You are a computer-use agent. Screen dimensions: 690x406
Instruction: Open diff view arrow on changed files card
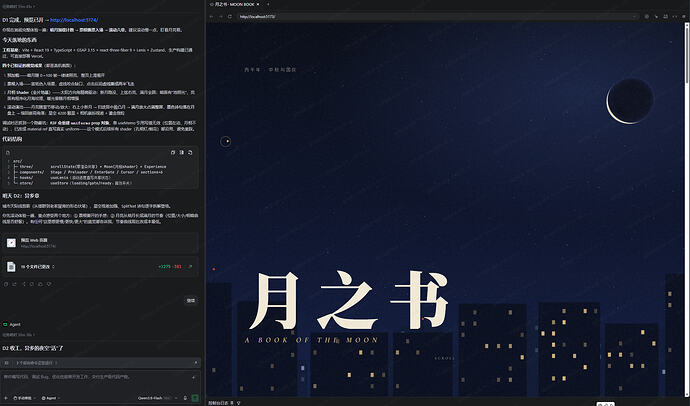point(191,267)
